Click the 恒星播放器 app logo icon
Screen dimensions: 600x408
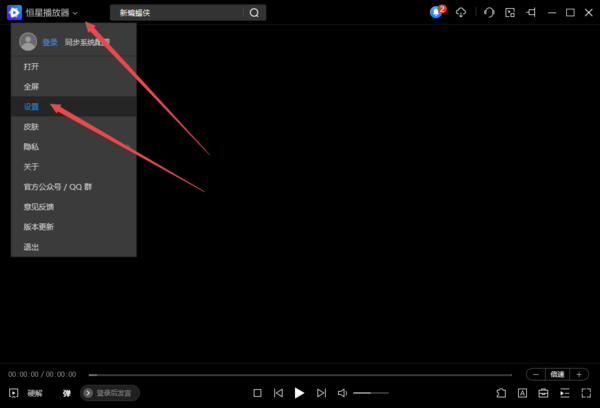tap(14, 13)
